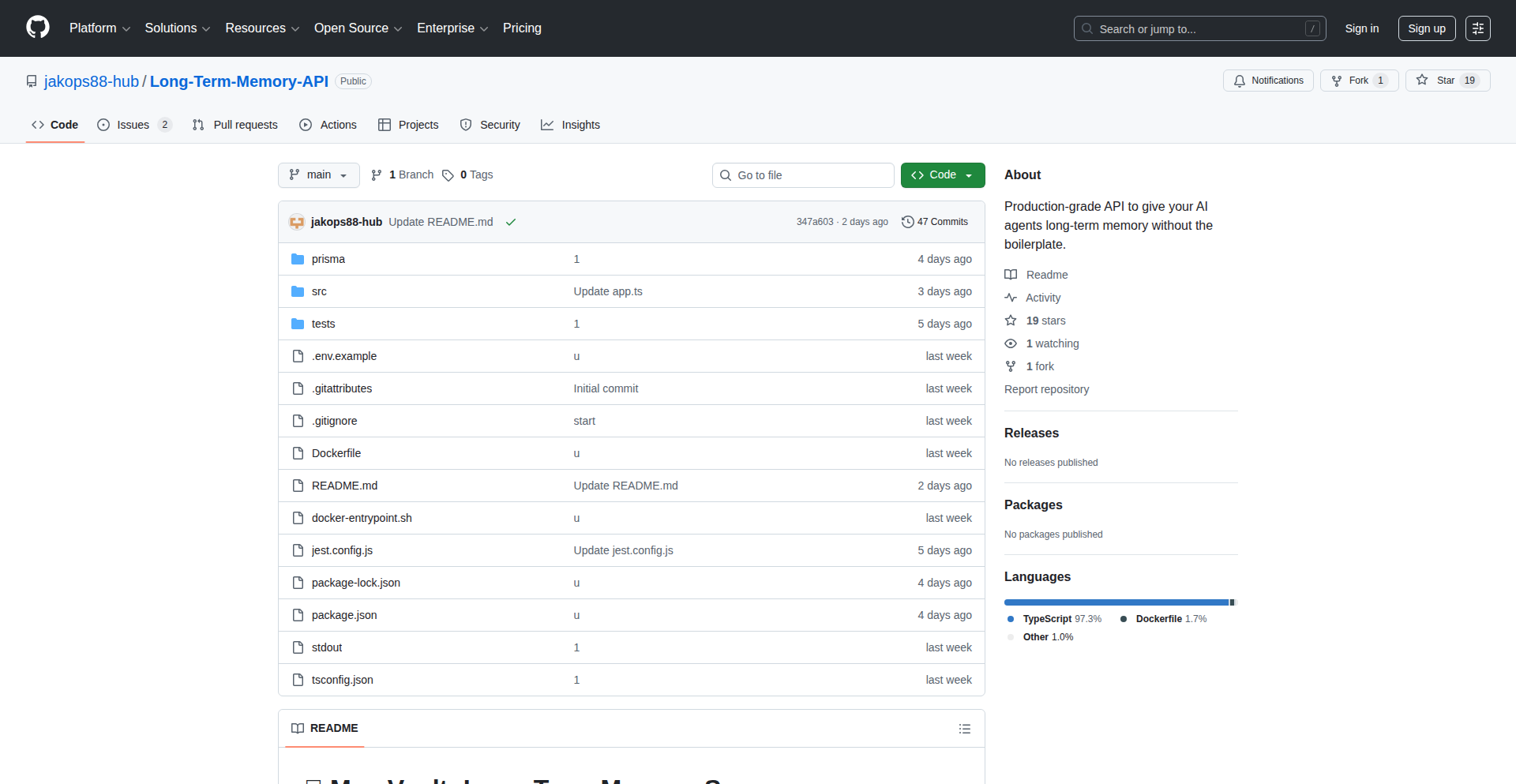
Task: Click the Security shield icon
Action: tap(467, 125)
